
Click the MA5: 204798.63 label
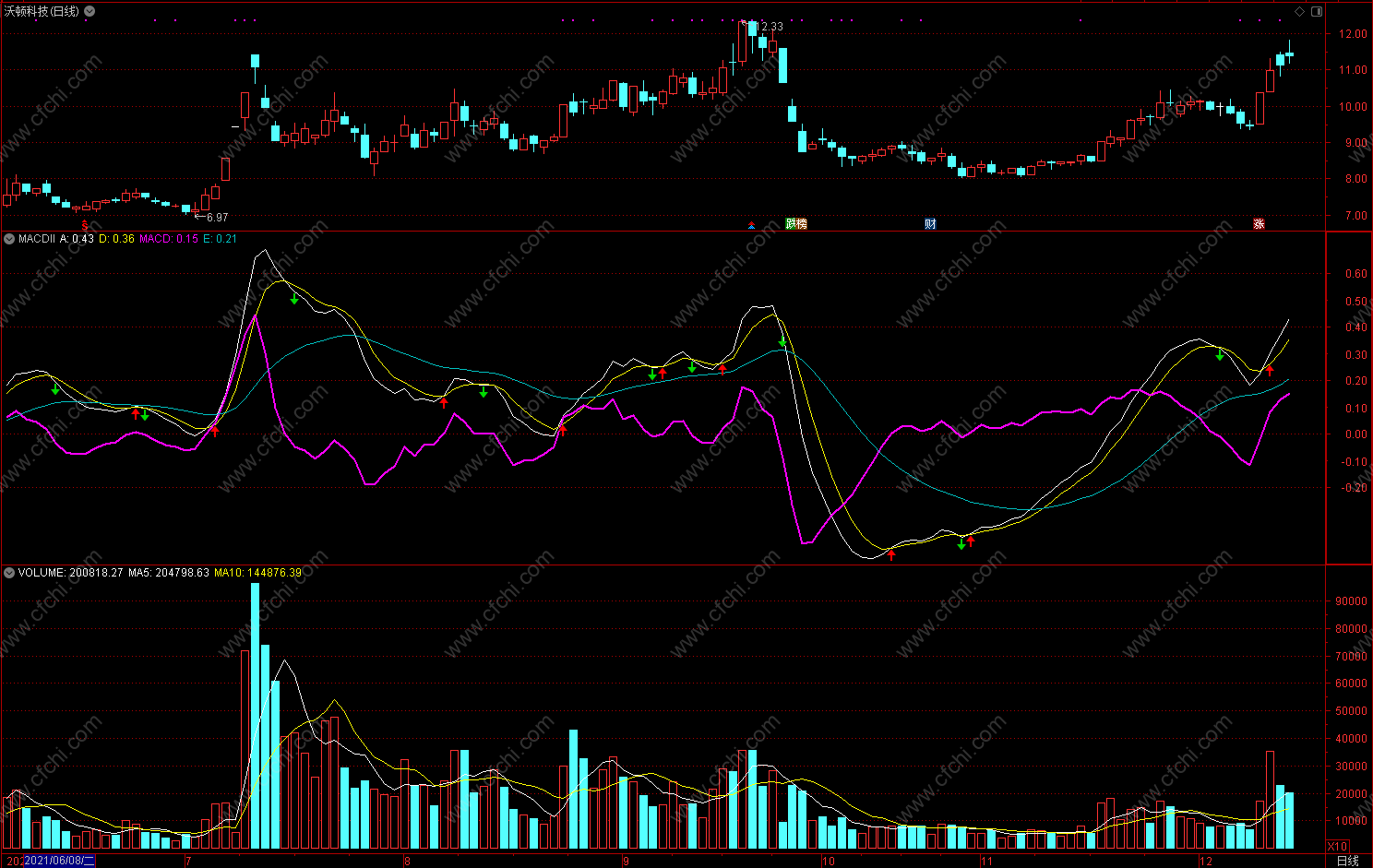[x=169, y=573]
